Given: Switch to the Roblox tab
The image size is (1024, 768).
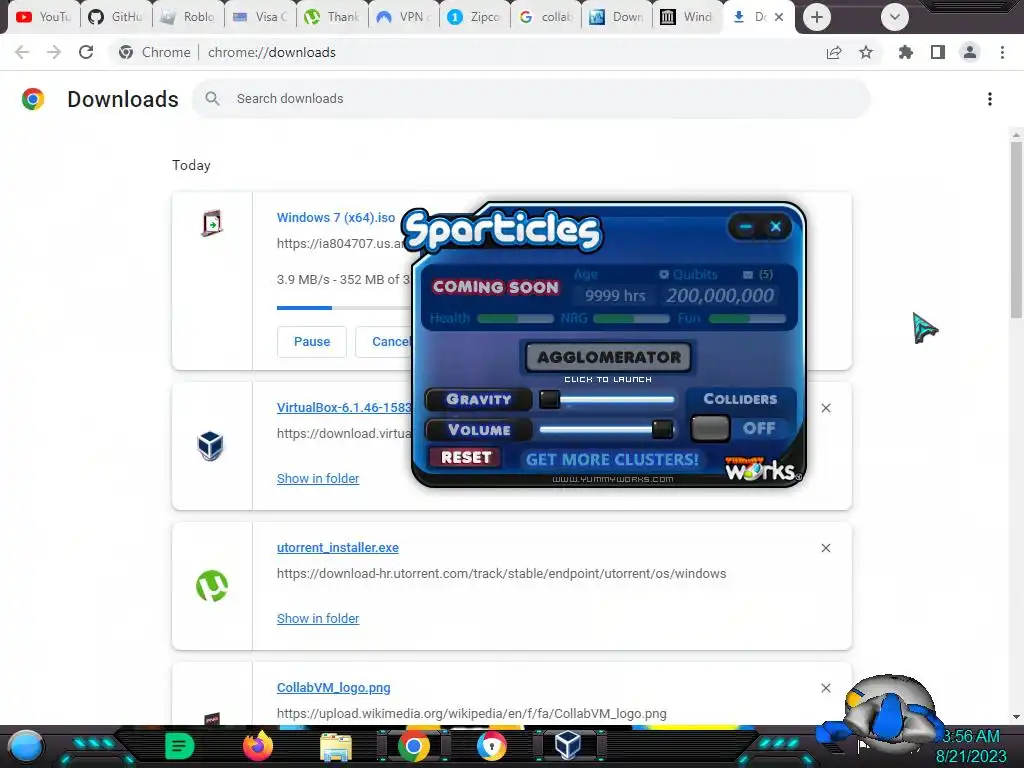Looking at the screenshot, I should pyautogui.click(x=188, y=17).
